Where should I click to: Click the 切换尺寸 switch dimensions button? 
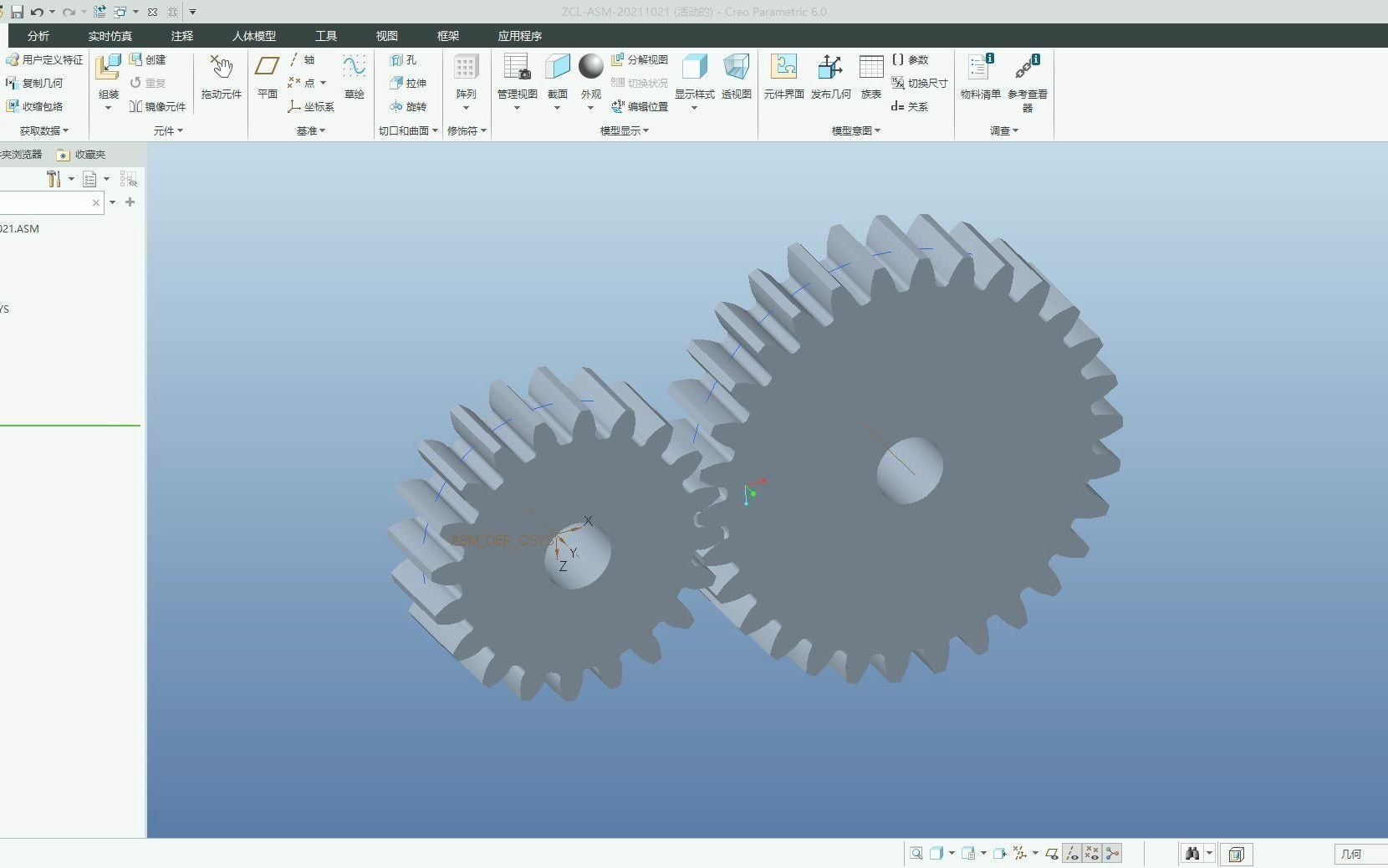919,84
